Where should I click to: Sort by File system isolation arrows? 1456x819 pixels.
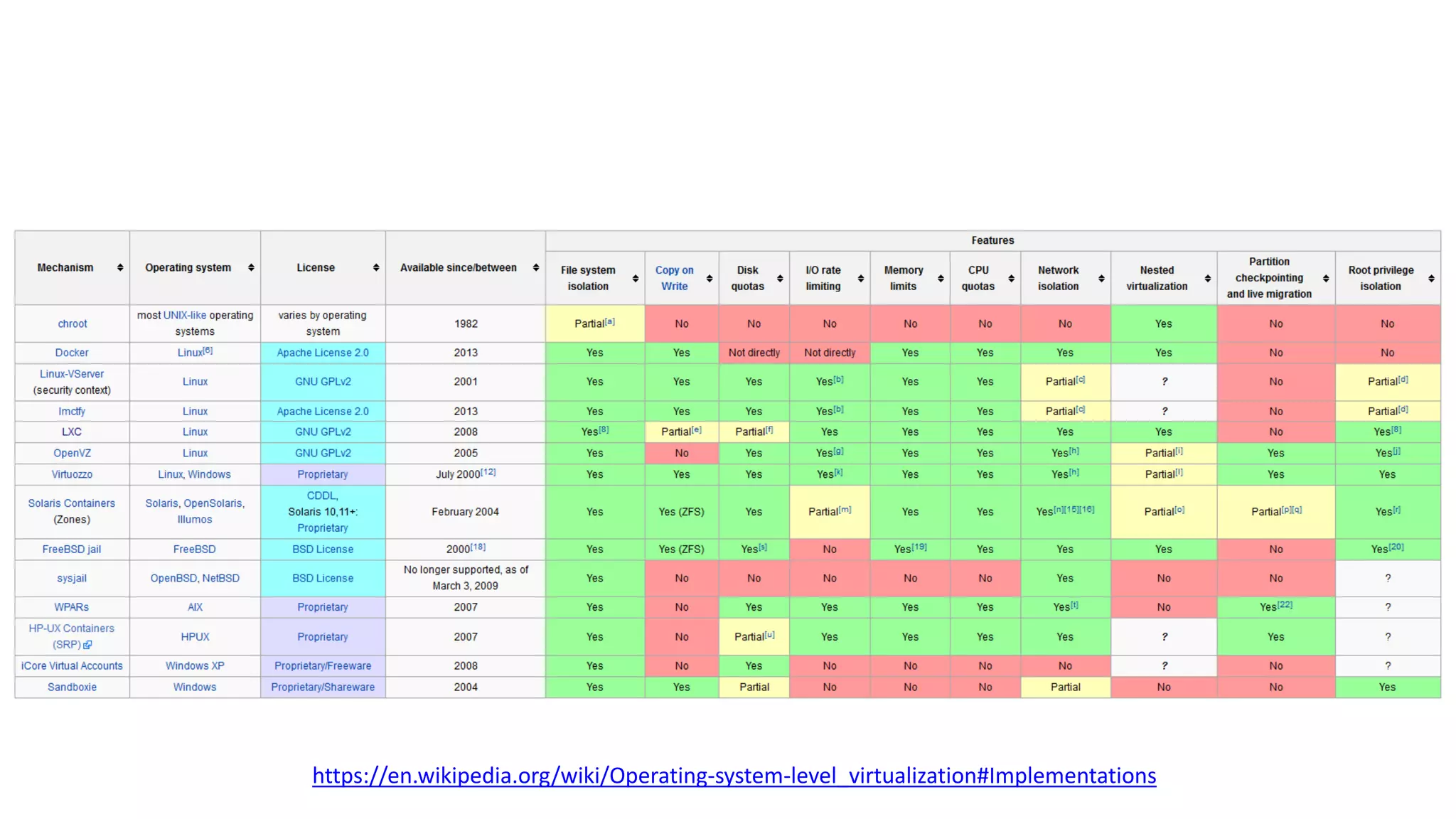(x=636, y=279)
